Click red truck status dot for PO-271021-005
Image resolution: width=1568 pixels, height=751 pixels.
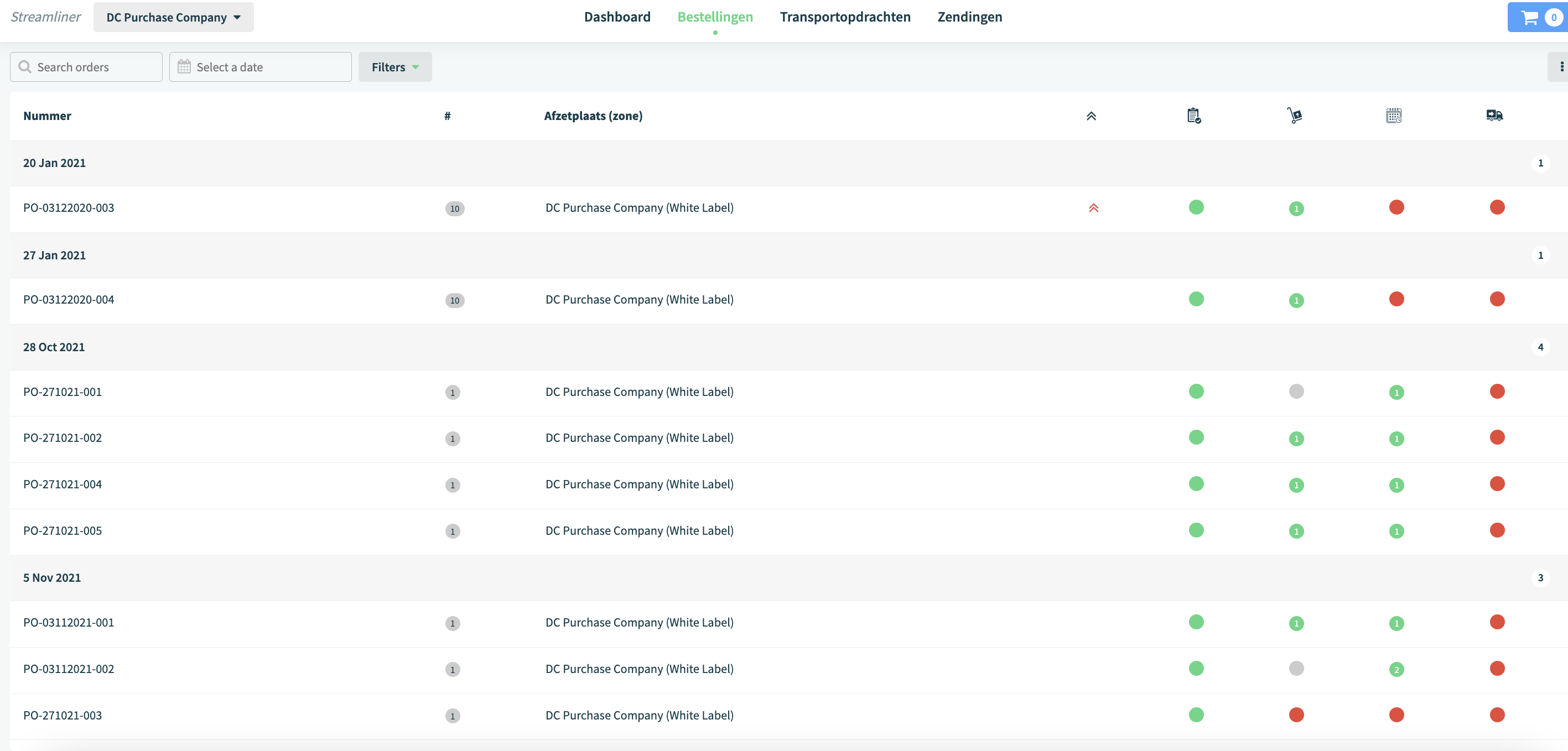pos(1497,530)
